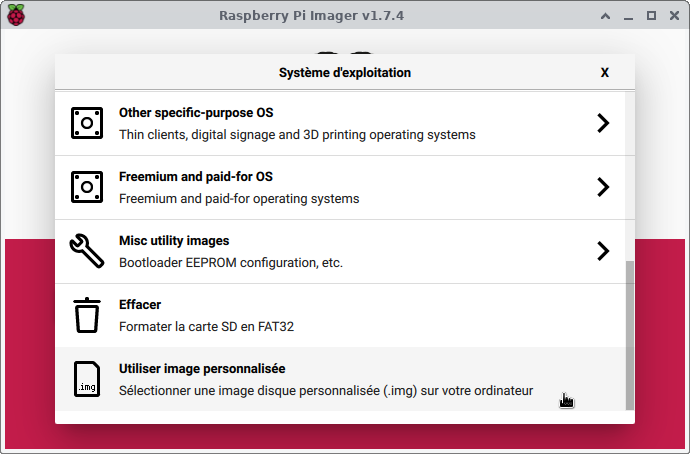Viewport: 690px width, 454px height.
Task: Click the Other specific-purpose OS icon
Action: pos(87,123)
